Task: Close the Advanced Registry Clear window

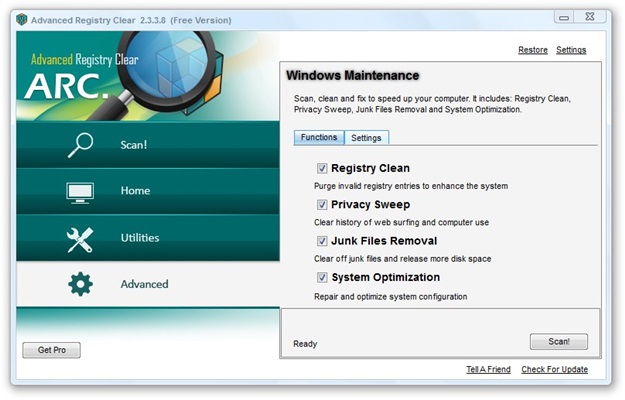Action: pyautogui.click(x=590, y=17)
